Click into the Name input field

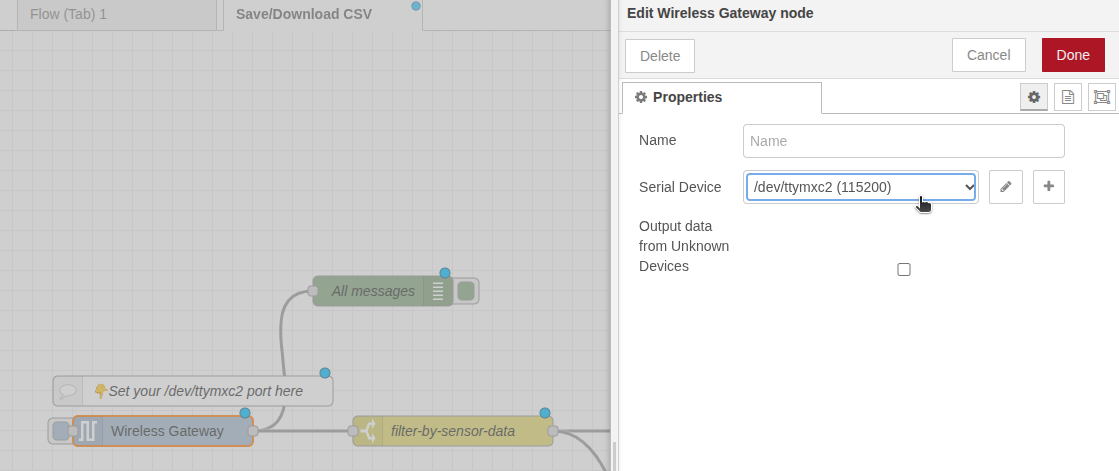point(903,141)
